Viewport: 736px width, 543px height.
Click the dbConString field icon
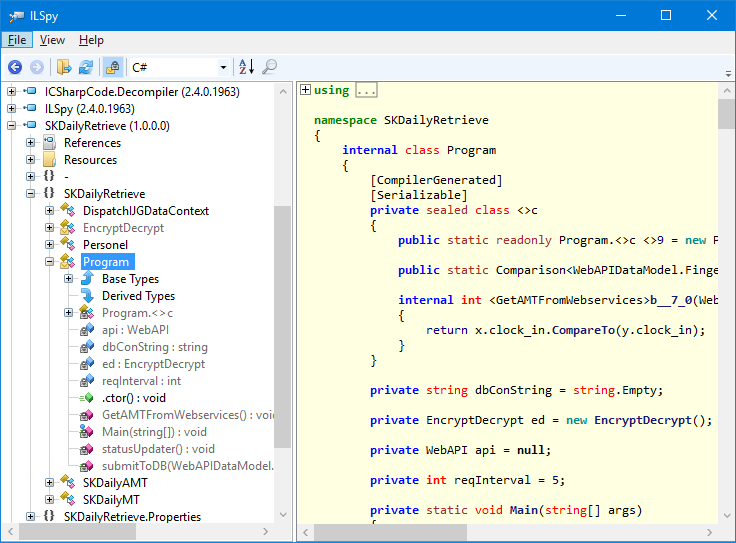click(87, 347)
